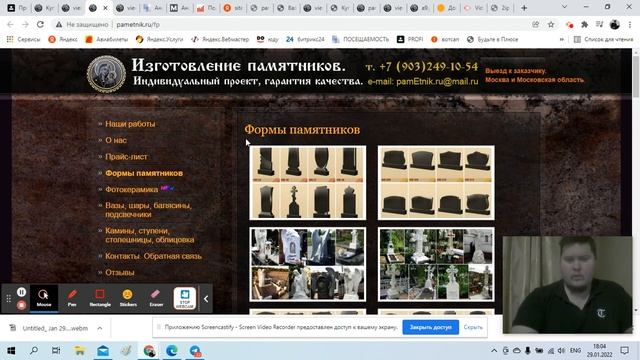
Task: Open the Отзывы page
Action: (120, 272)
